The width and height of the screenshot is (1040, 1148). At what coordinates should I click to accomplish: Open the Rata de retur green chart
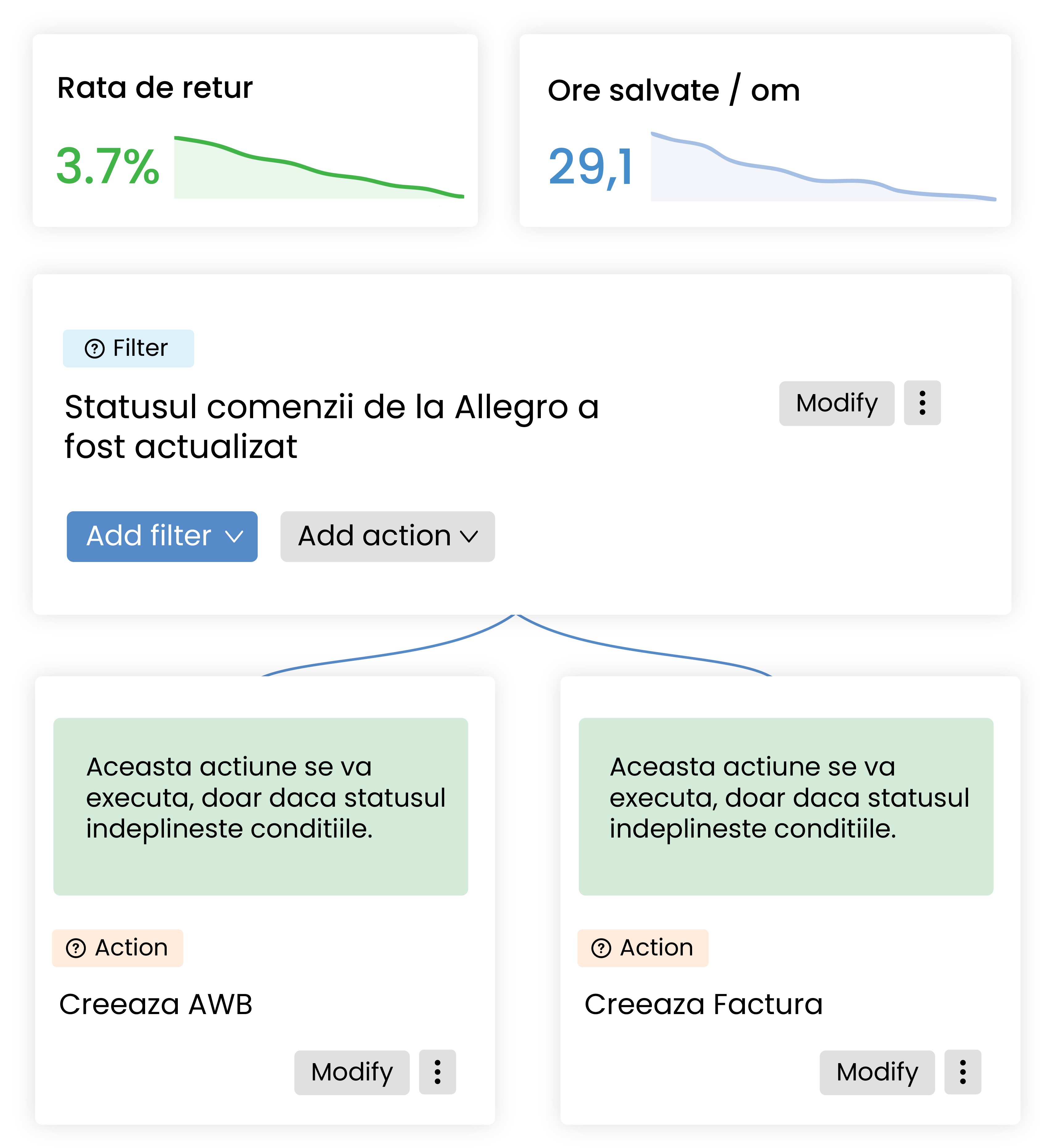(319, 167)
